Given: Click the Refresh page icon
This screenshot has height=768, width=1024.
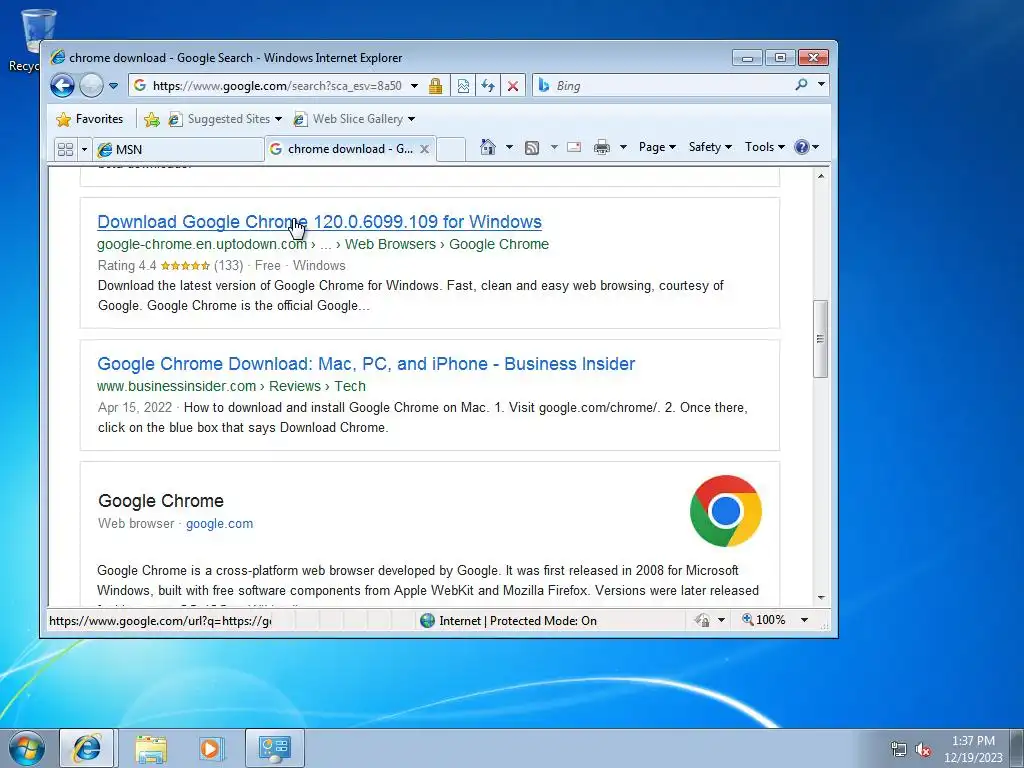Looking at the screenshot, I should [x=488, y=86].
